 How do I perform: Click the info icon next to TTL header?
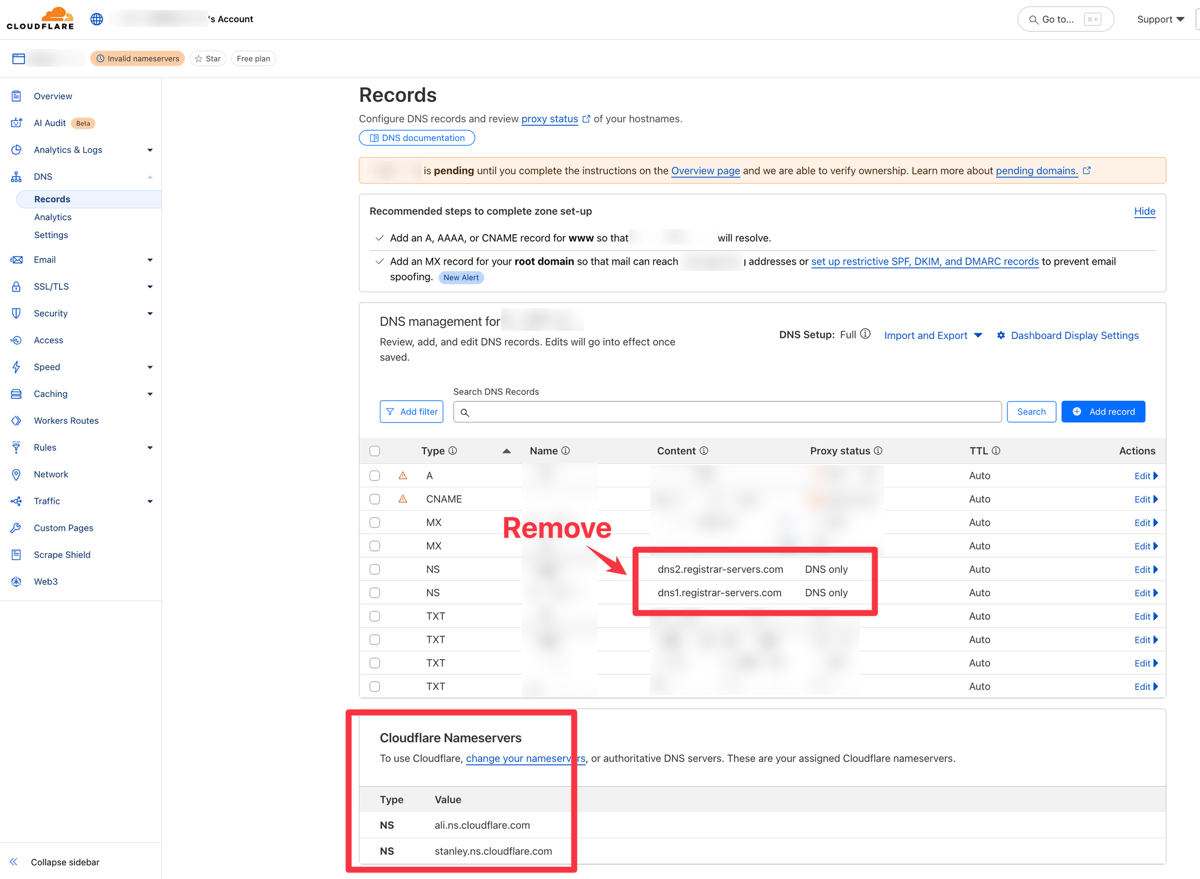(996, 451)
